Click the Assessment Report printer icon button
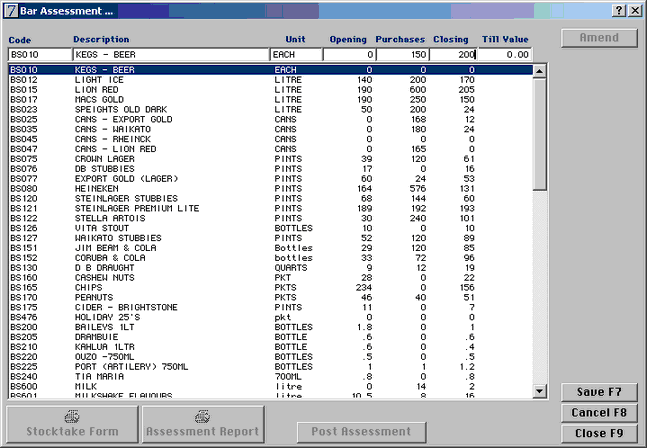The width and height of the screenshot is (647, 448). tap(203, 424)
